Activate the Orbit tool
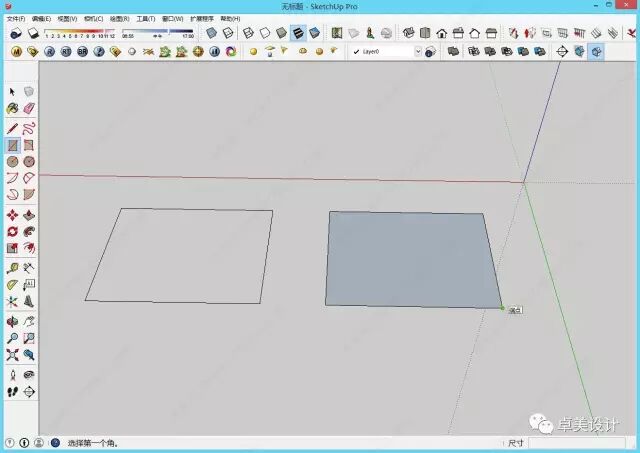 pyautogui.click(x=12, y=322)
